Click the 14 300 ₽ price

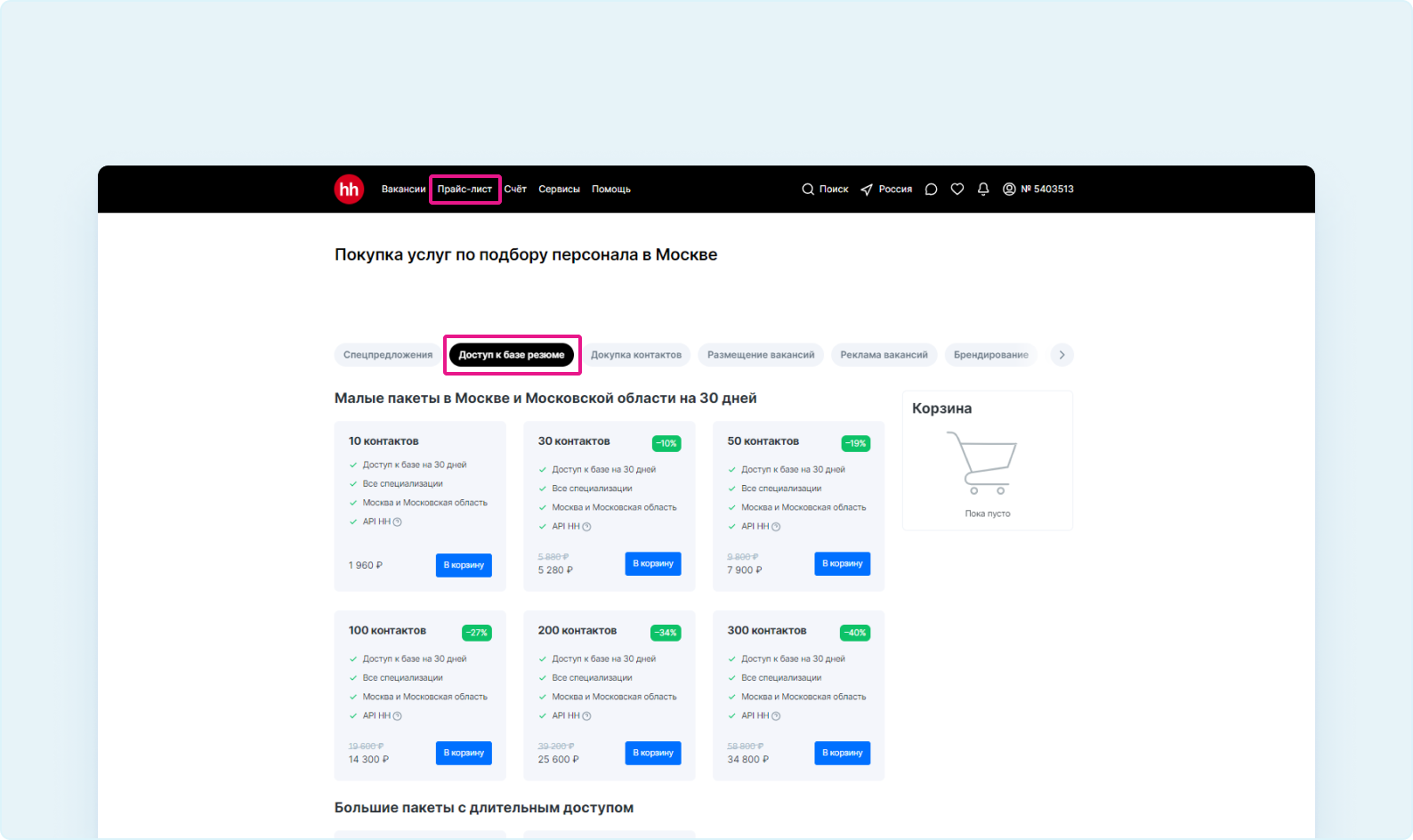(x=368, y=760)
